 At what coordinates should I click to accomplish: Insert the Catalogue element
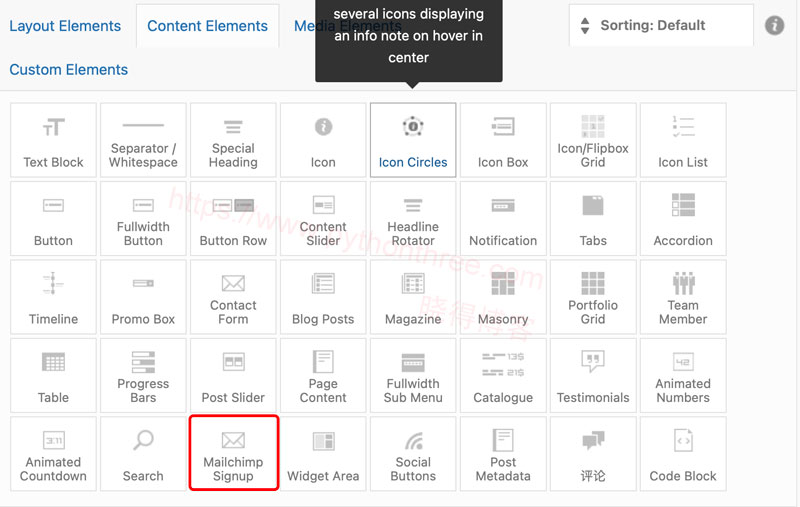pos(503,375)
